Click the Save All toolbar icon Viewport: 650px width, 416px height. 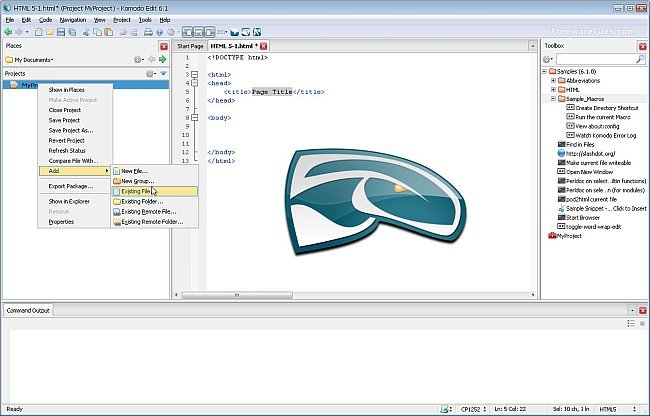click(72, 32)
